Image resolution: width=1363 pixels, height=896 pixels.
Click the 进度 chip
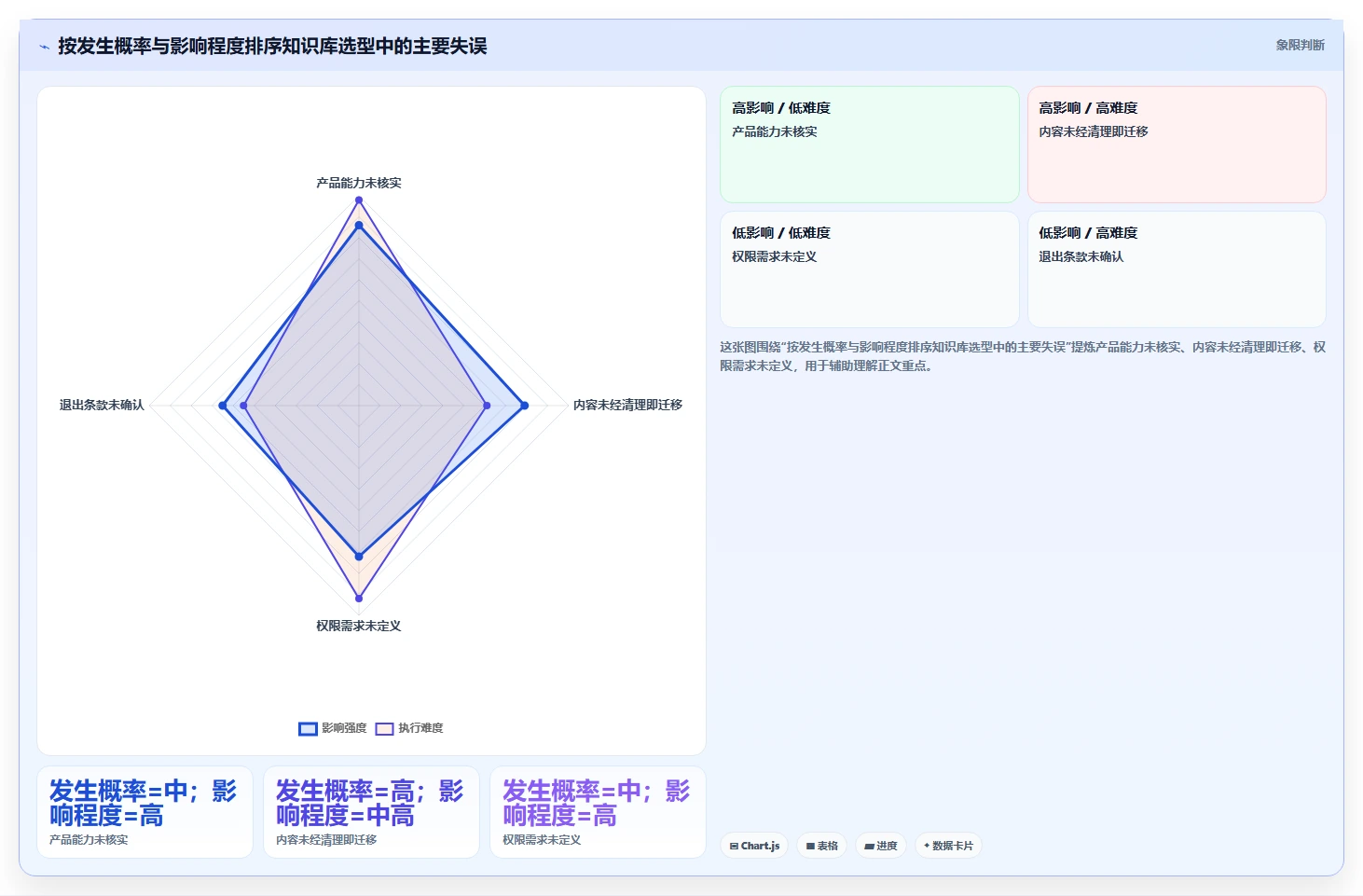click(x=881, y=846)
